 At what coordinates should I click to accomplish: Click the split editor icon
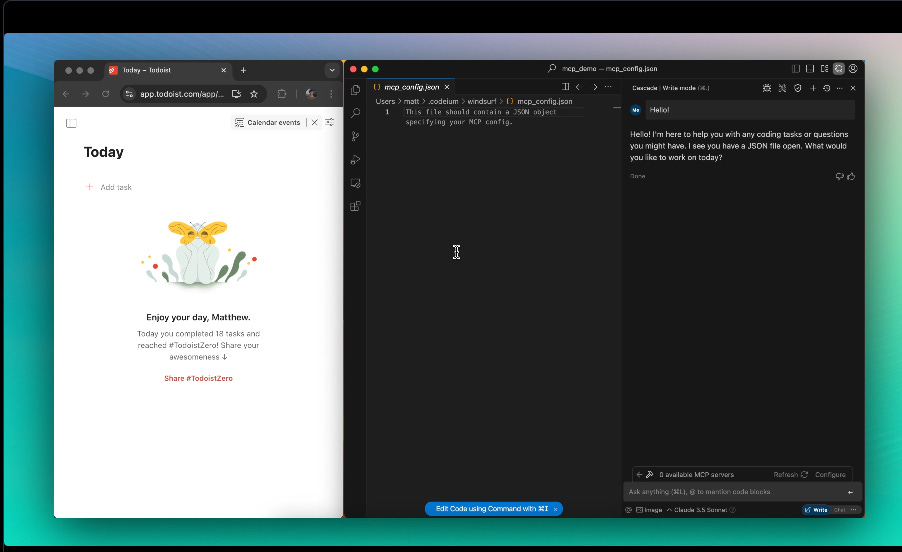click(565, 87)
